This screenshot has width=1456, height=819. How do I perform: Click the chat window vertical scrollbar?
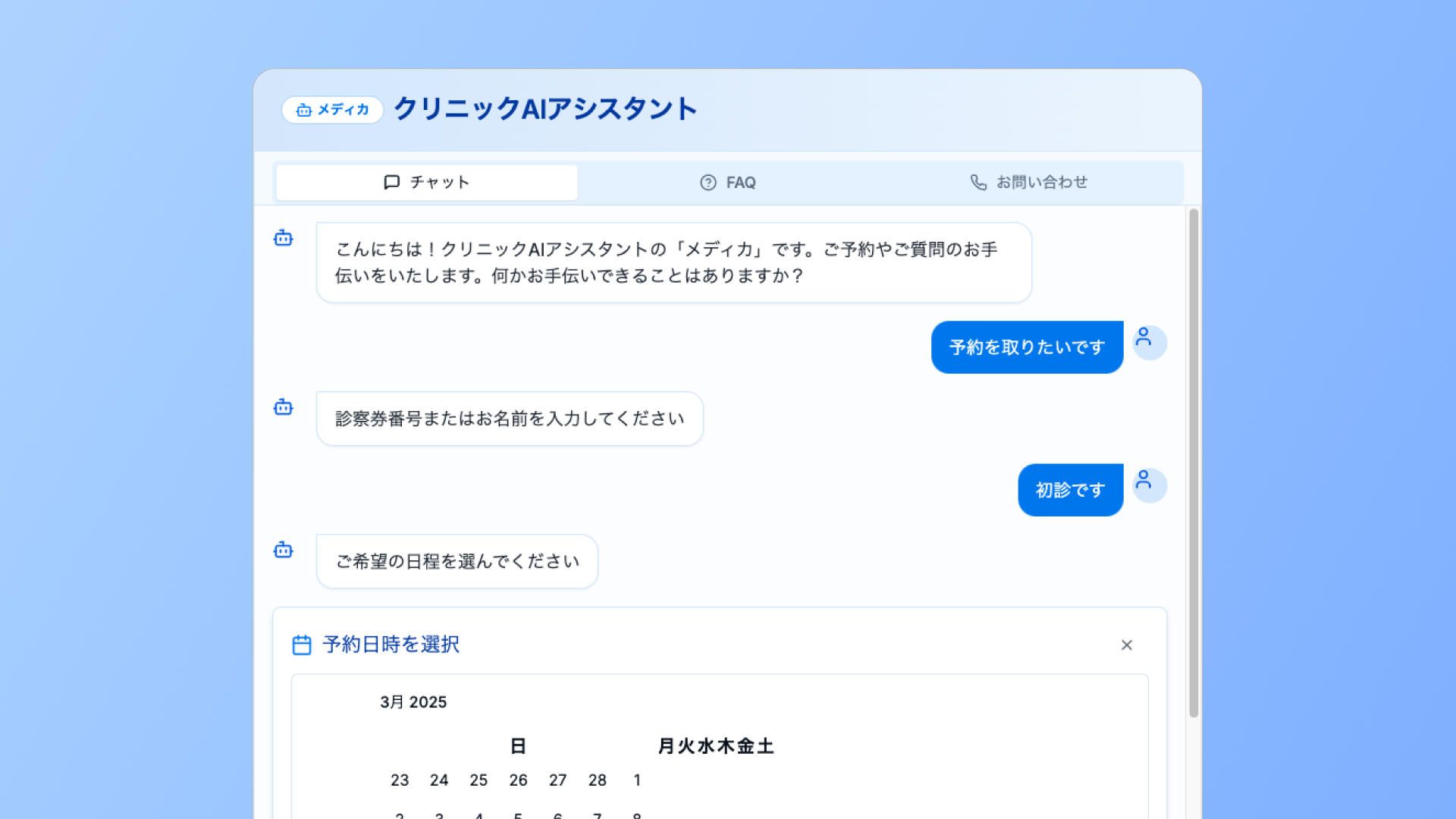(1193, 463)
